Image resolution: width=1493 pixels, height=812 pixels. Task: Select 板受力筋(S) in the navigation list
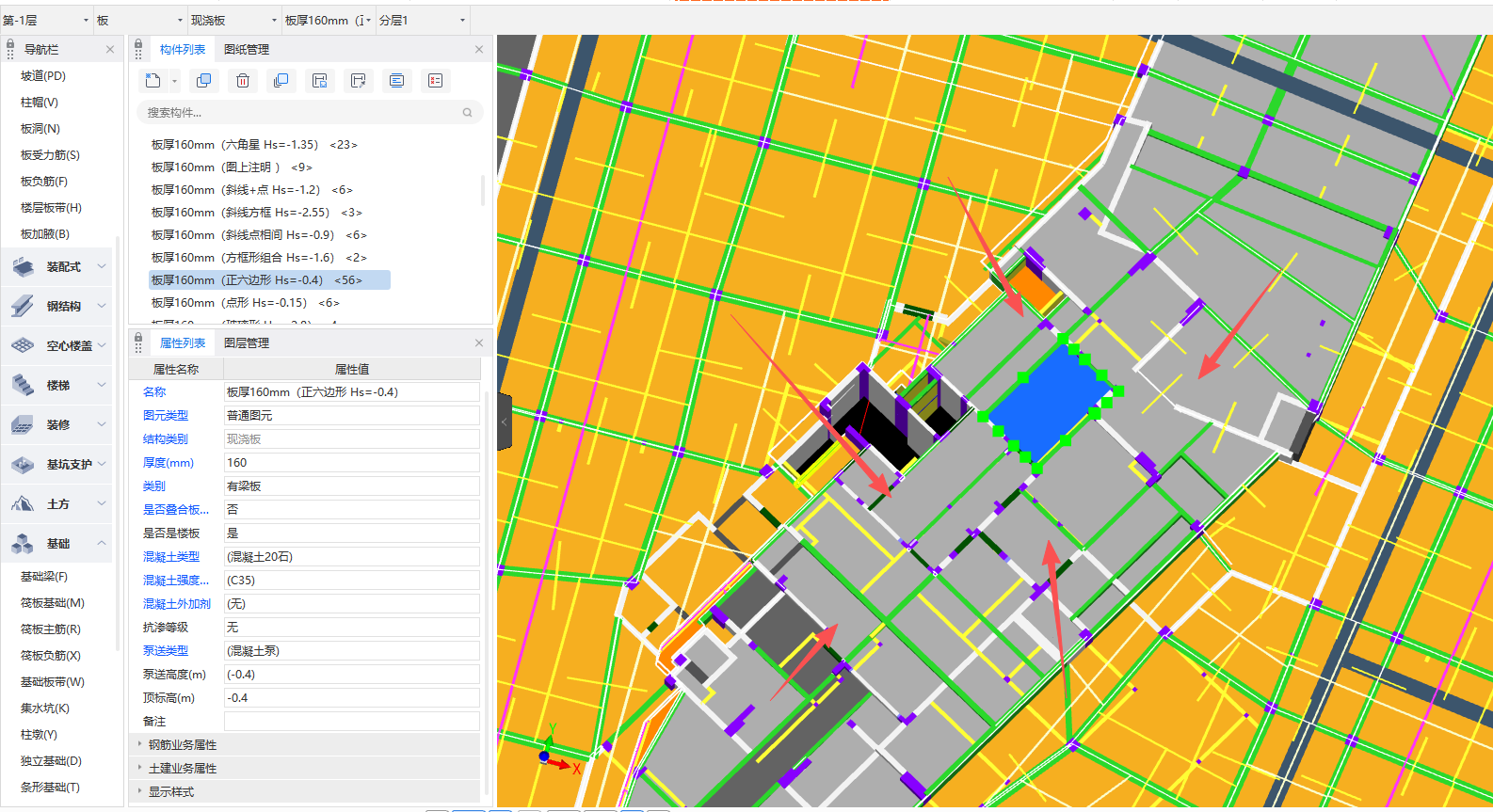50,154
